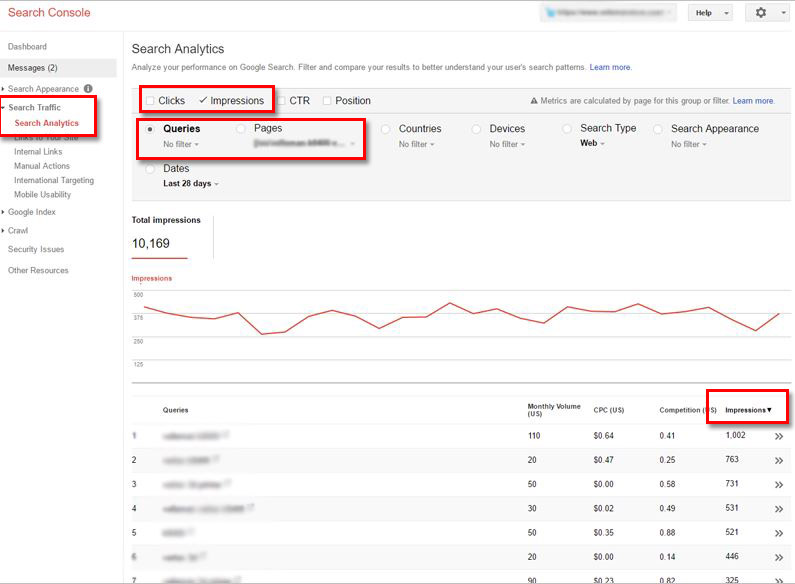The width and height of the screenshot is (795, 584).
Task: Open details arrows for the 521 impressions row
Action: click(x=779, y=533)
